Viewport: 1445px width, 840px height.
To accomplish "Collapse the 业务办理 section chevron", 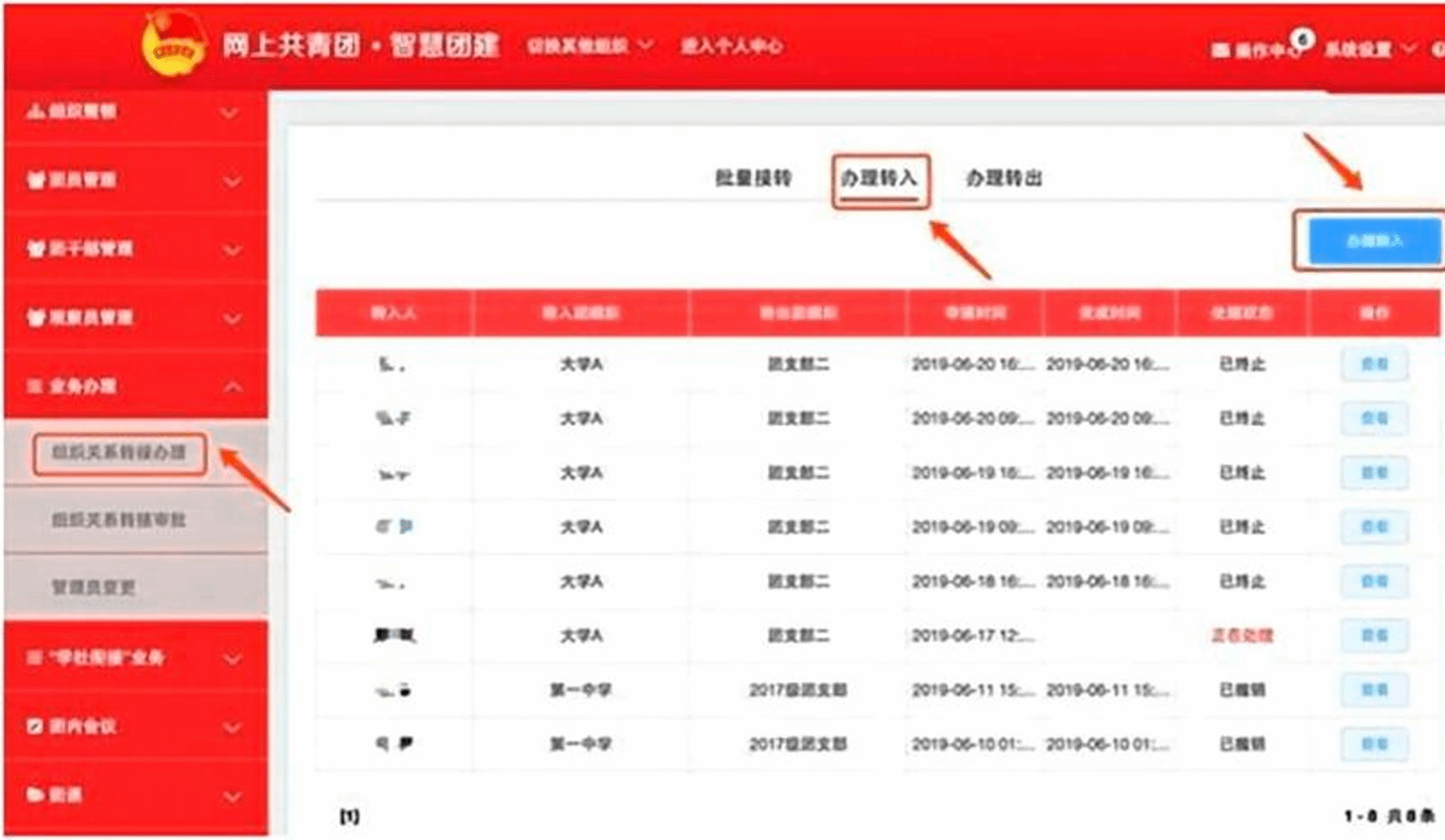I will 232,387.
